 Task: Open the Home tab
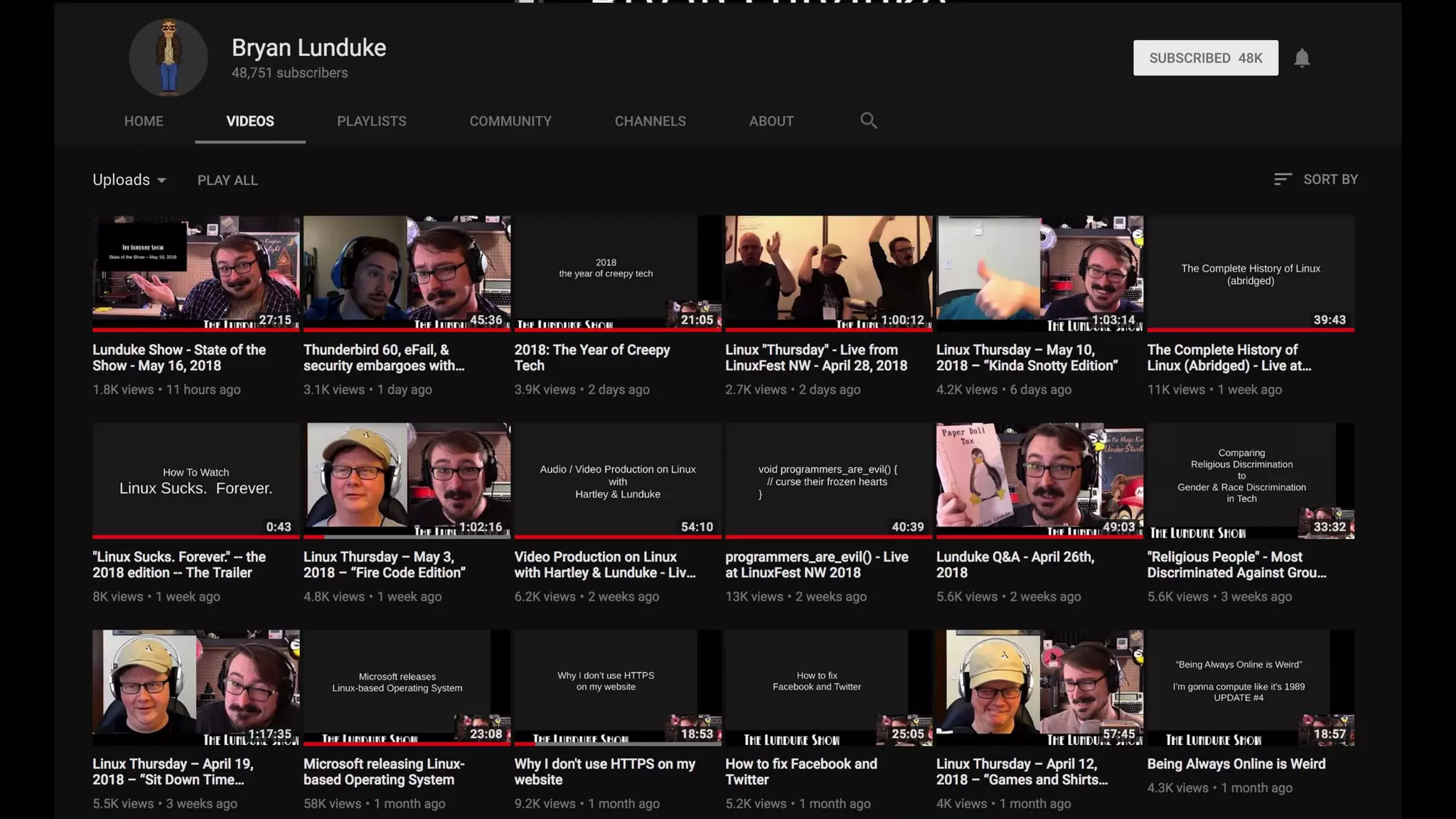pos(144,122)
